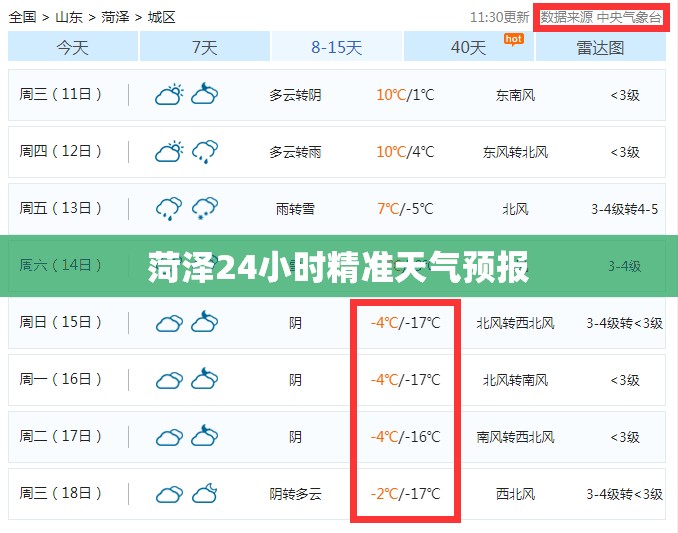678x533 pixels.
Task: Click night rain icon for 周四 12日
Action: click(x=205, y=152)
